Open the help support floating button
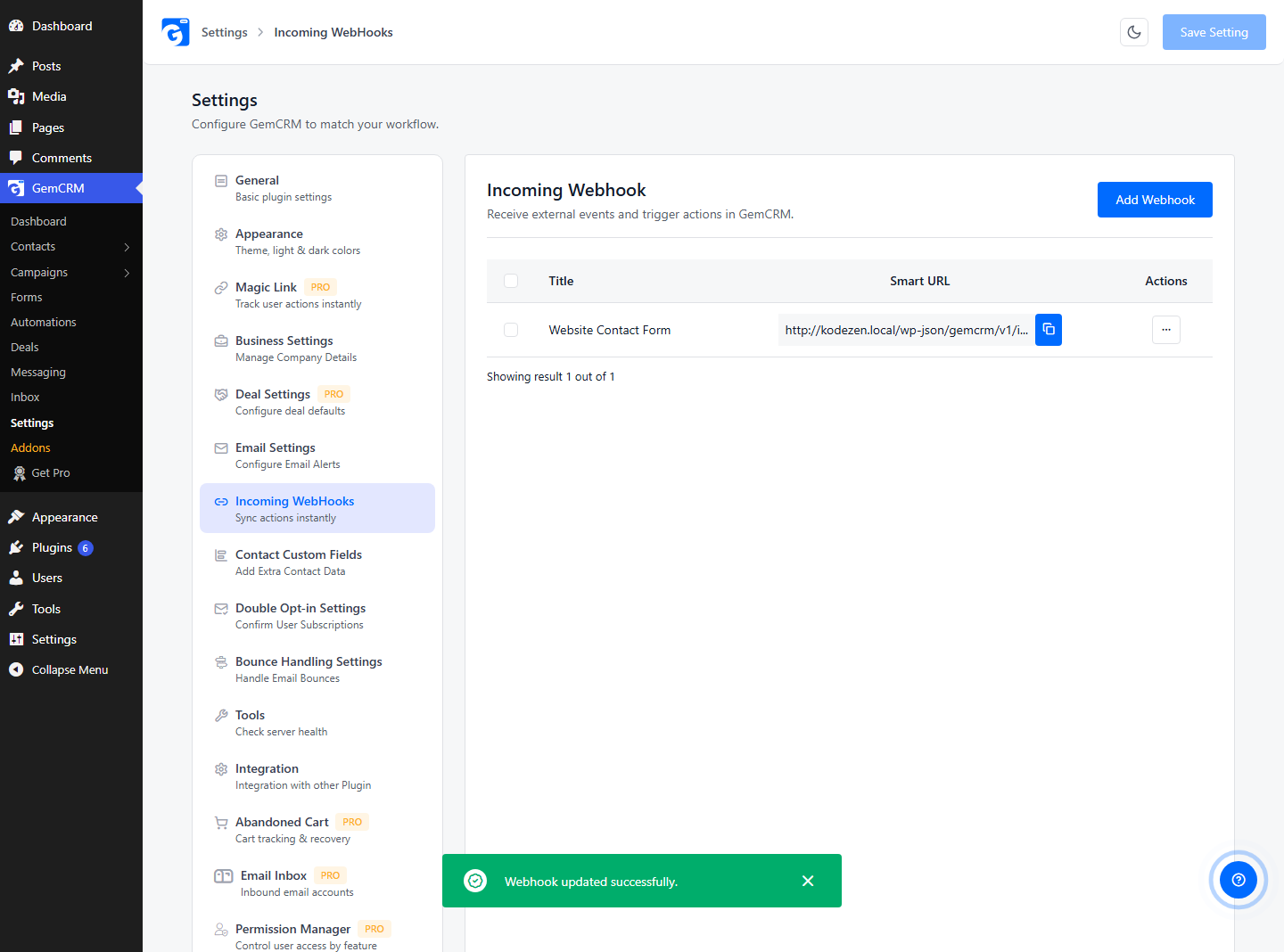Screen dimensions: 1284x952 pos(1239,880)
